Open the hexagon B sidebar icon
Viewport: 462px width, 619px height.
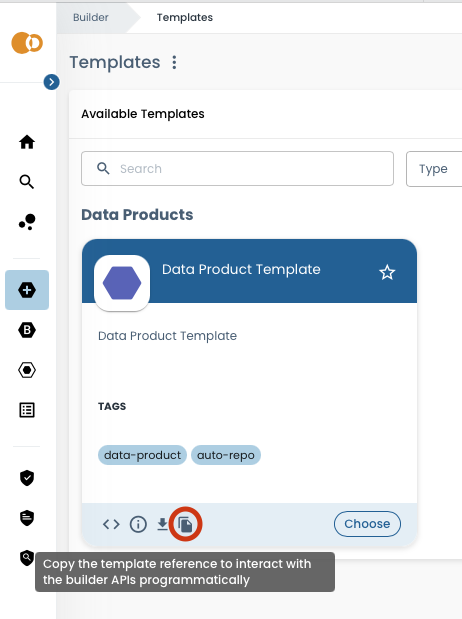coord(27,330)
